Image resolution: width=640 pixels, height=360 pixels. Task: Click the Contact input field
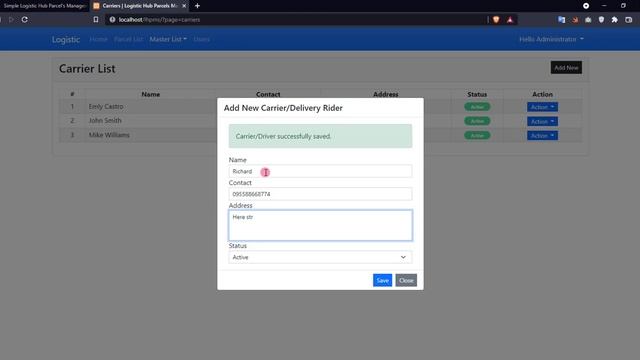(320, 194)
